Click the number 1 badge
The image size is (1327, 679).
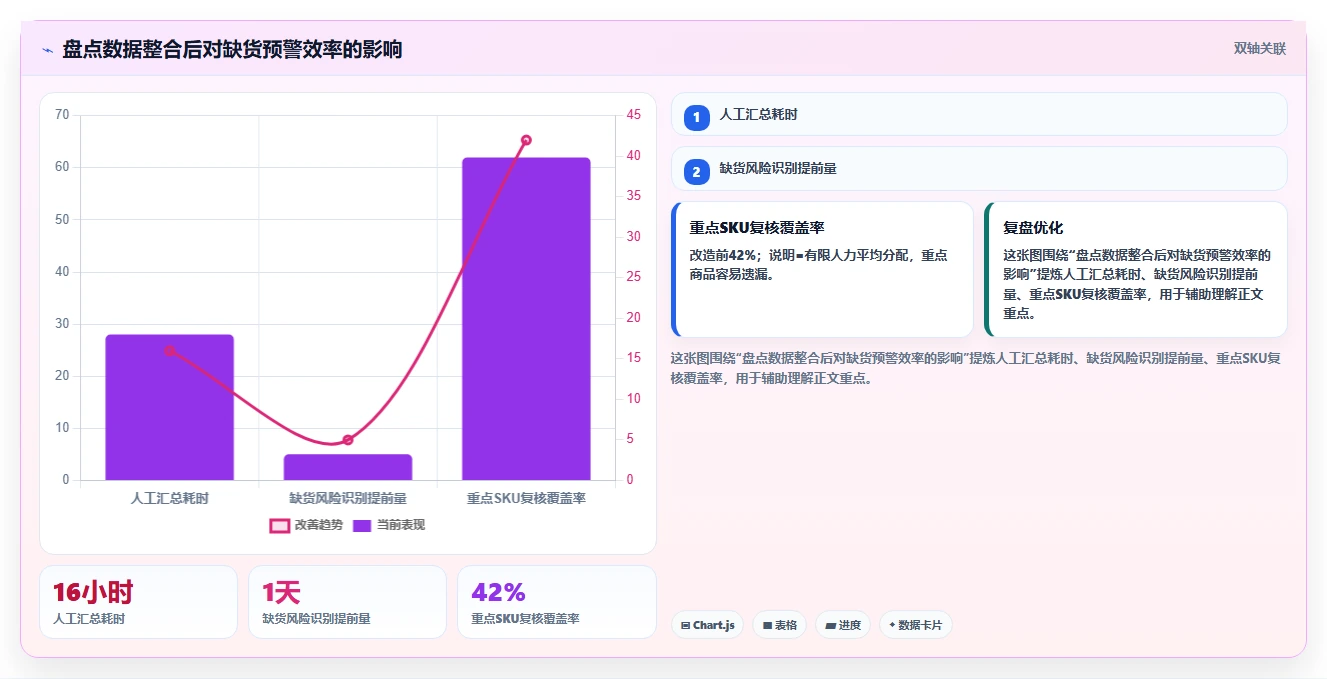697,117
